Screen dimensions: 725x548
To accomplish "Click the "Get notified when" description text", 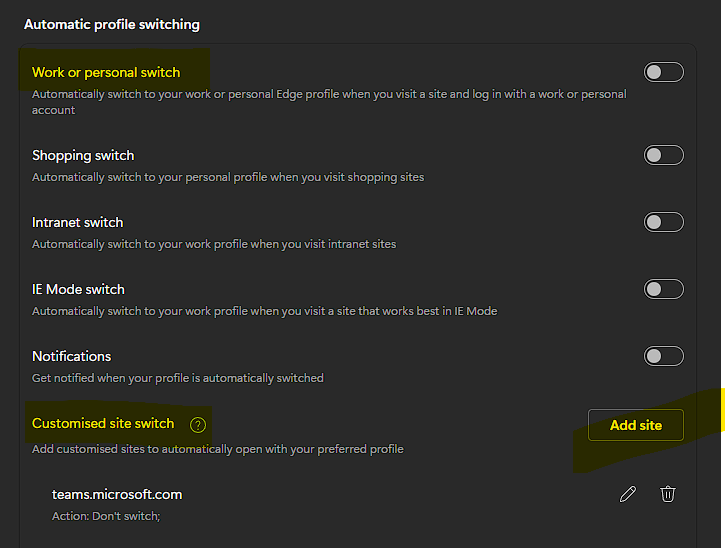I will (x=178, y=378).
